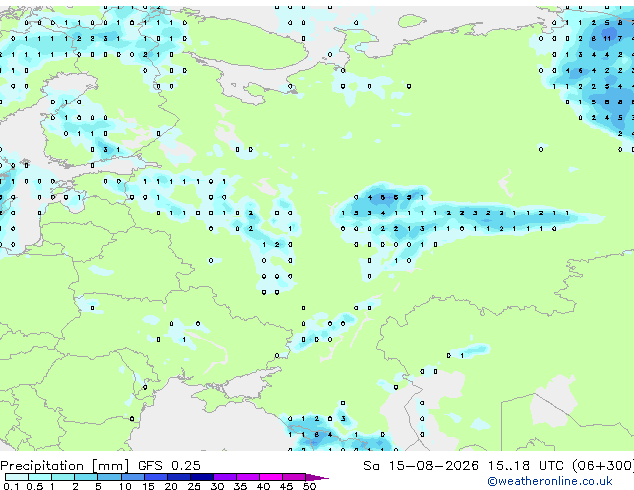Select legend swatch between 0.5 and 1
Viewport: 634px width, 490px height.
(x=40, y=477)
